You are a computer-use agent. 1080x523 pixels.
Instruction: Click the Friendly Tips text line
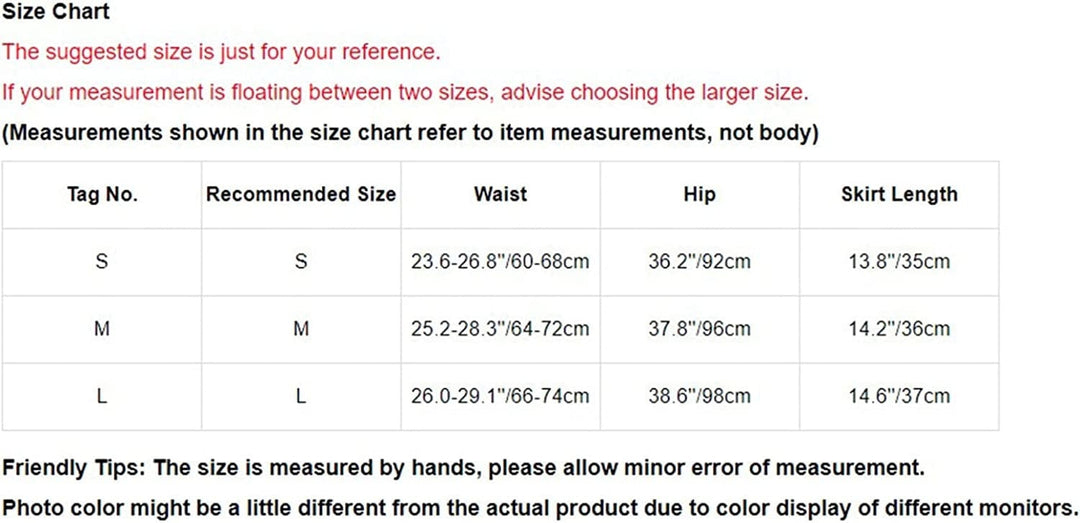point(463,467)
